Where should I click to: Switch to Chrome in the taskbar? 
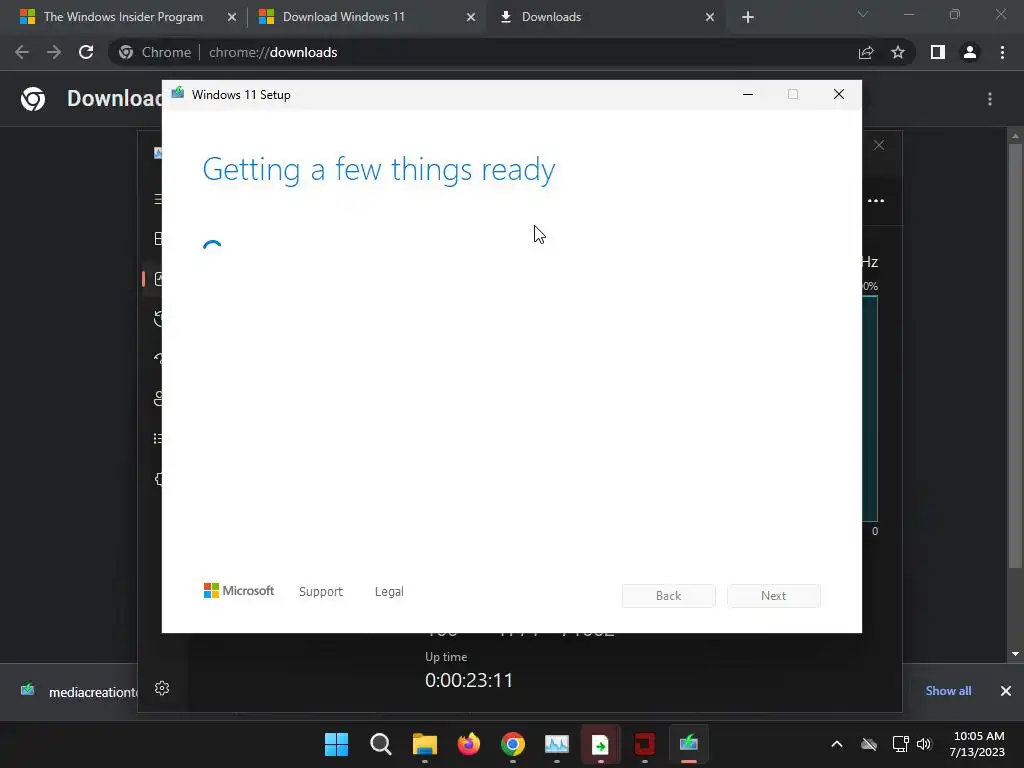tap(513, 744)
